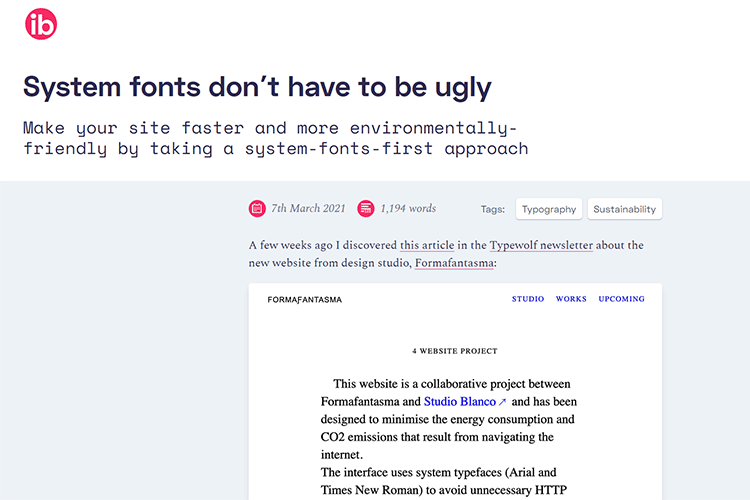Screen dimensions: 750x500
Task: Click the word count document icon
Action: pos(366,209)
